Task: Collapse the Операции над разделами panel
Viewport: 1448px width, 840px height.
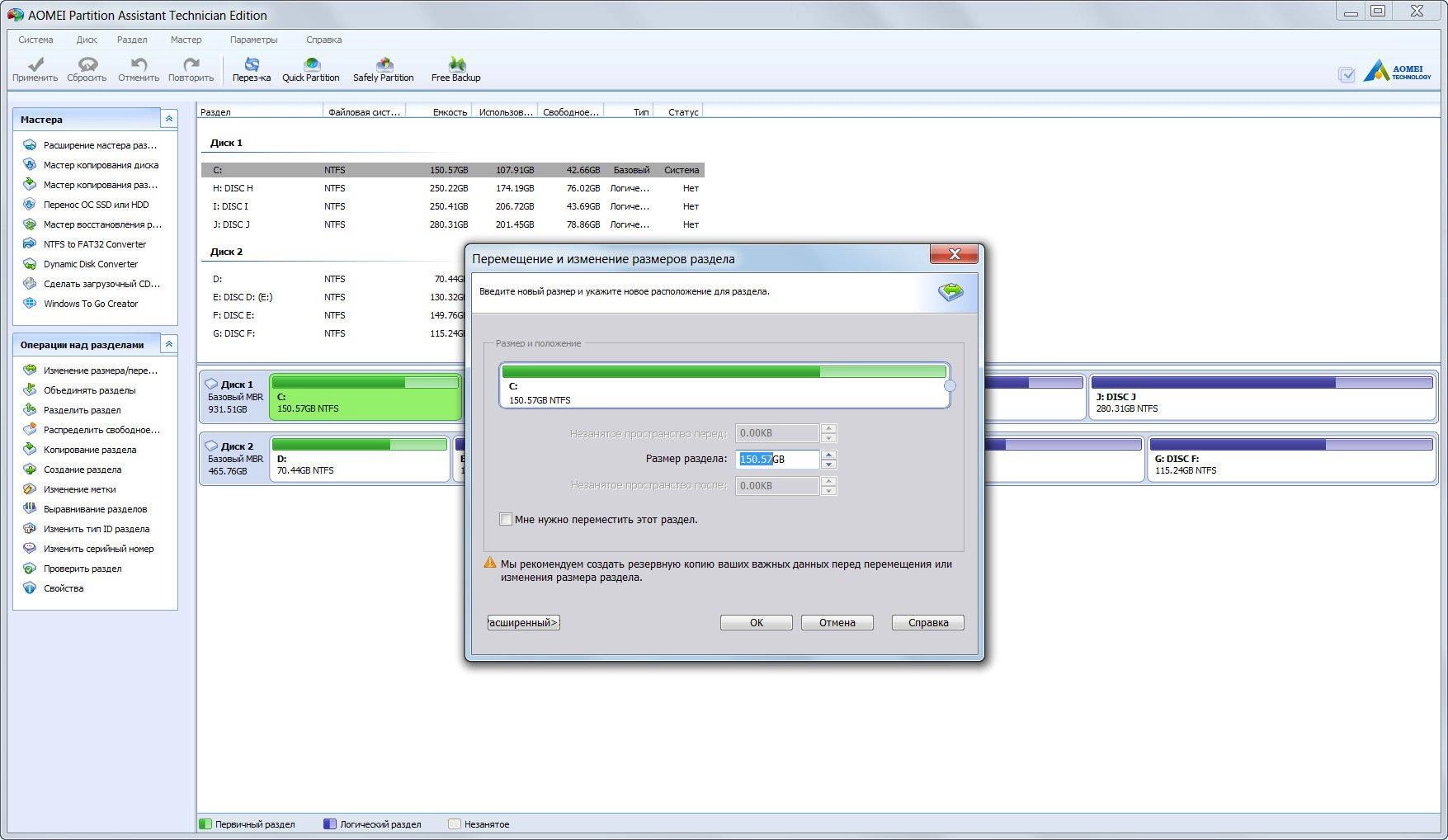Action: (x=168, y=344)
